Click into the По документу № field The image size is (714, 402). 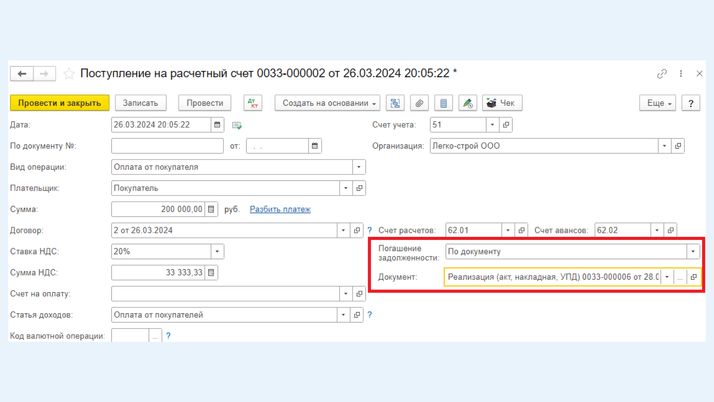click(x=167, y=146)
